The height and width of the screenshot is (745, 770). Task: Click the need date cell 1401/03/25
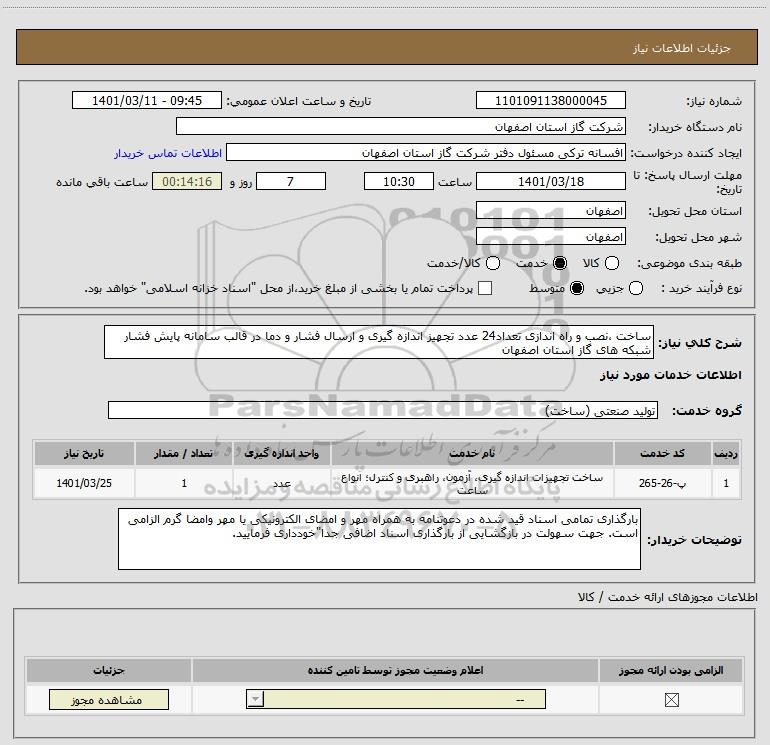click(x=84, y=483)
